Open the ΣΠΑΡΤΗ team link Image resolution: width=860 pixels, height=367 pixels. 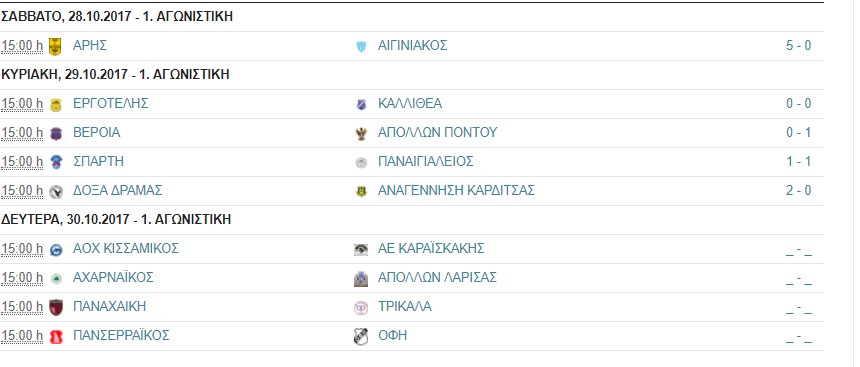98,162
